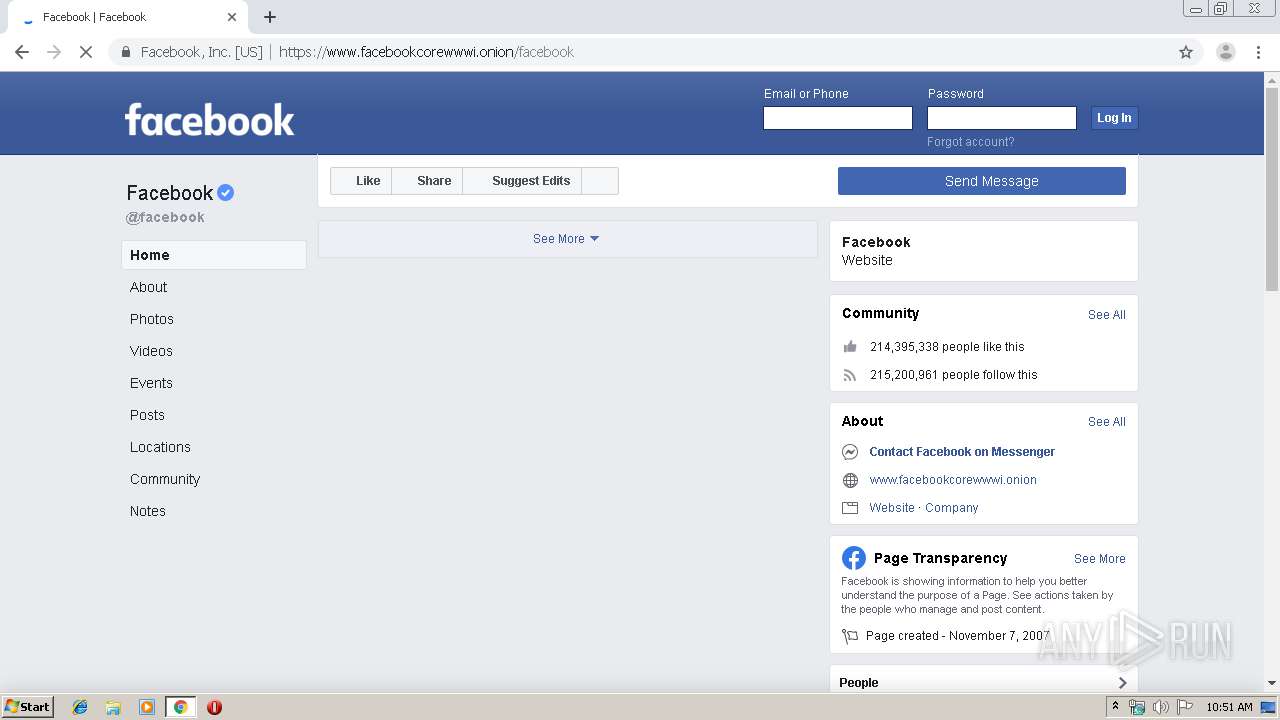
Task: Open the Windows Start menu
Action: (x=27, y=707)
